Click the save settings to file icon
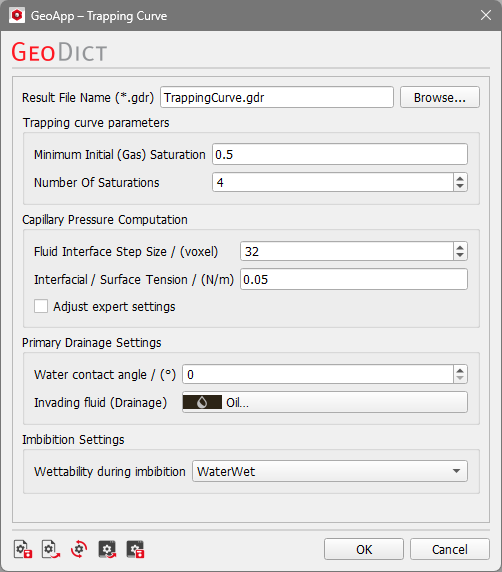 23,549
